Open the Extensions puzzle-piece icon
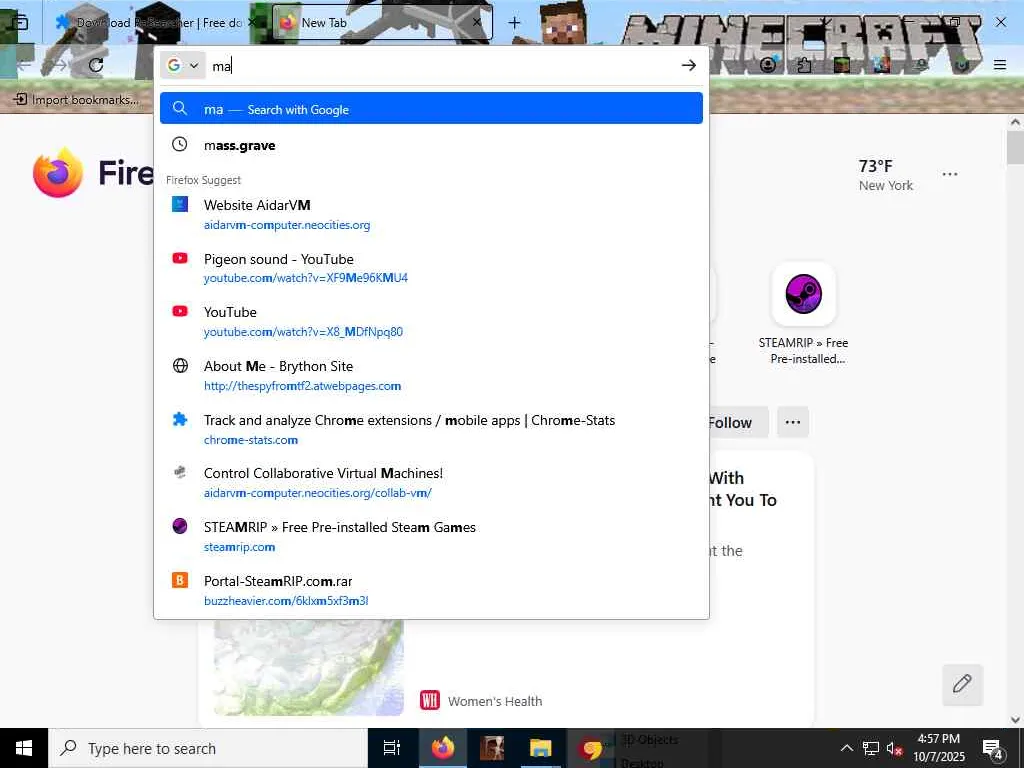 [x=805, y=65]
